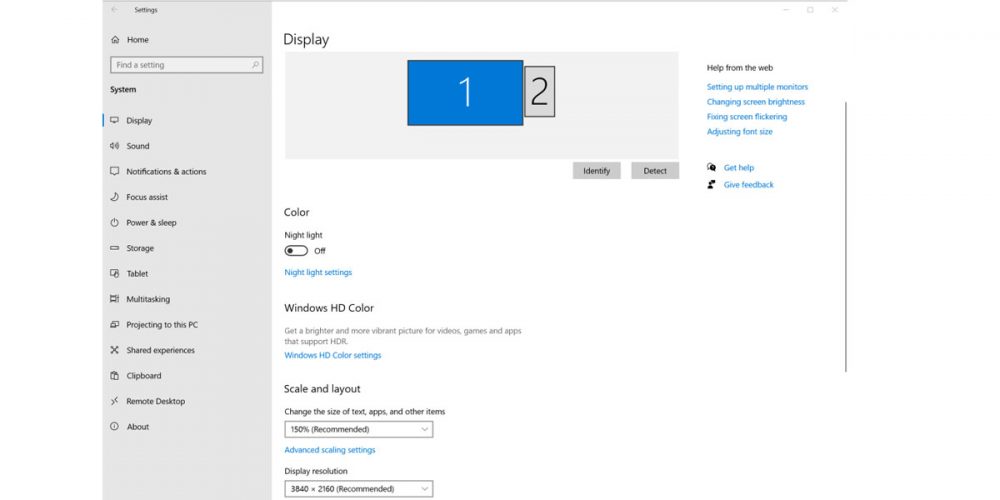Select the Focus assist moon icon
Screen dimensions: 1000x500
tap(115, 197)
